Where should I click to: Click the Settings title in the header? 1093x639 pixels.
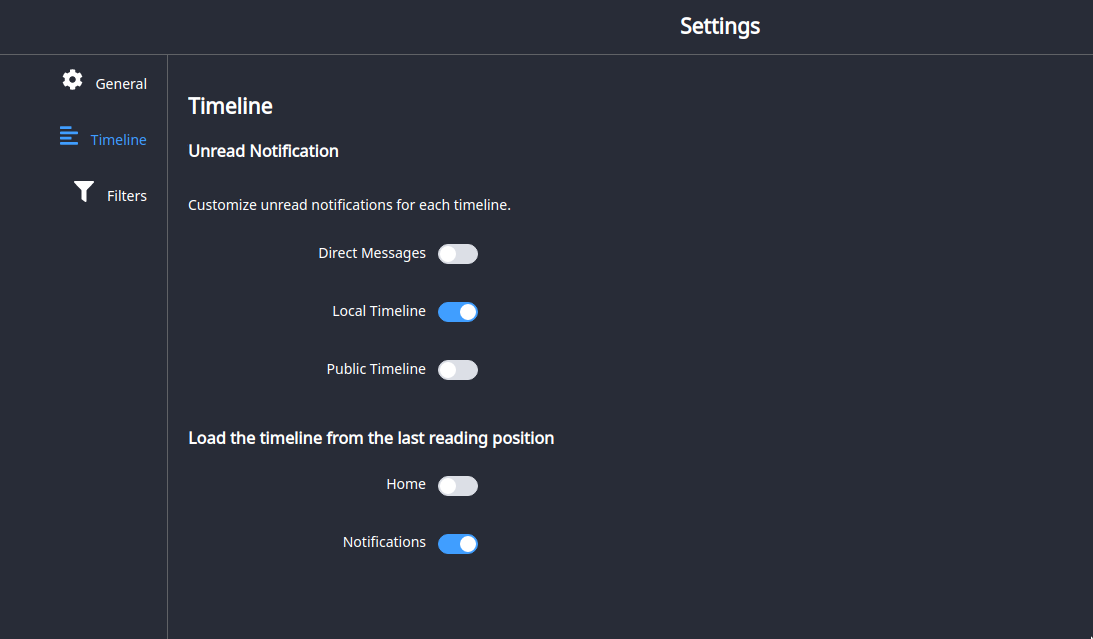(x=719, y=25)
